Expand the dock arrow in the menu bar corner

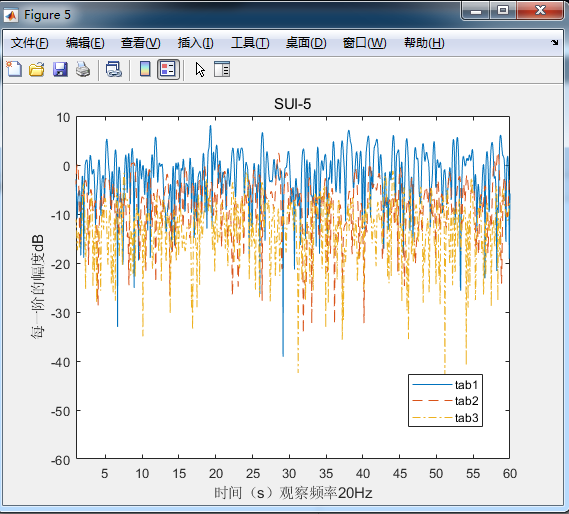554,42
